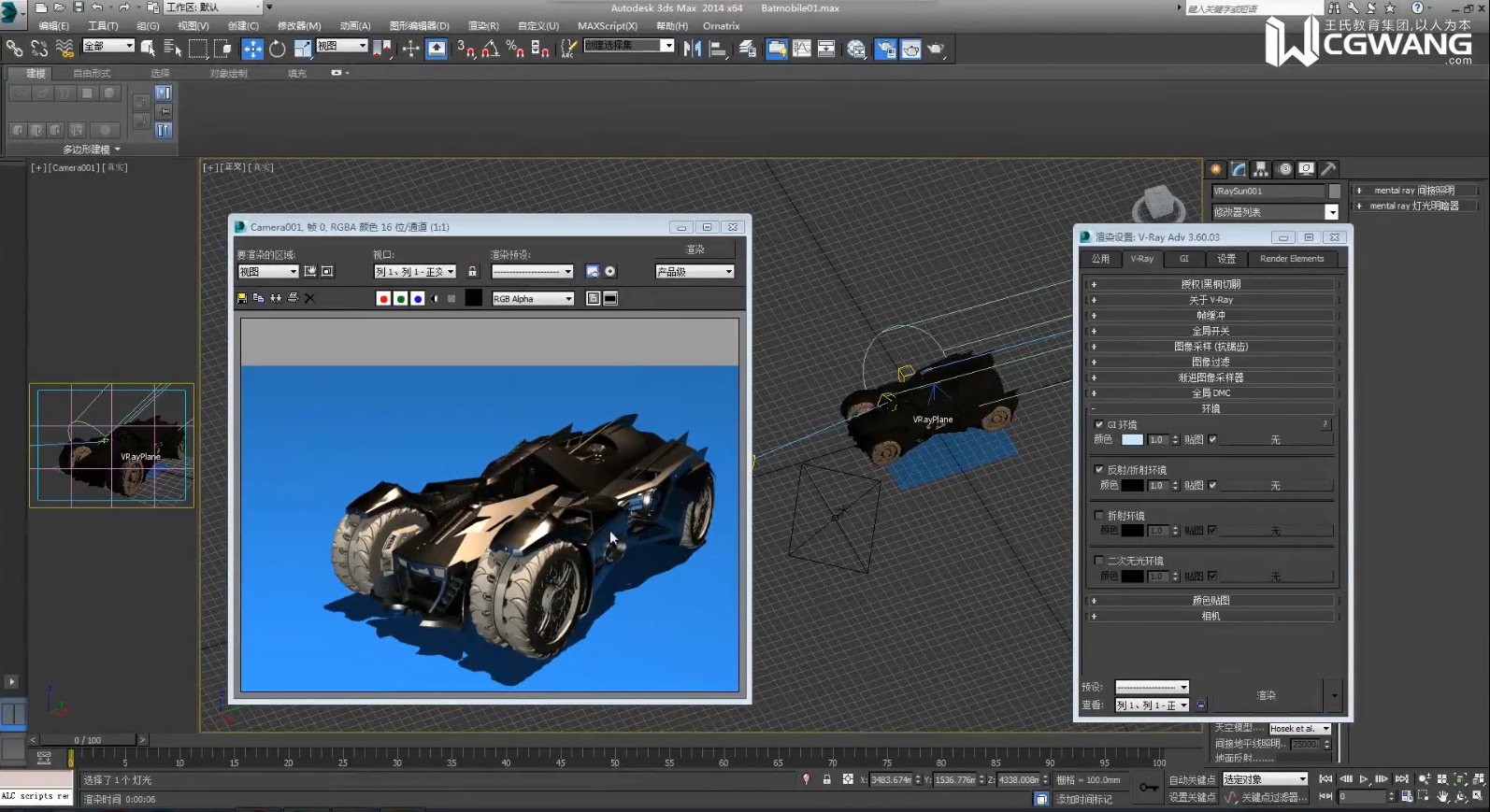The height and width of the screenshot is (812, 1490).
Task: Open the MAXScript(X) menu
Action: coord(608,26)
